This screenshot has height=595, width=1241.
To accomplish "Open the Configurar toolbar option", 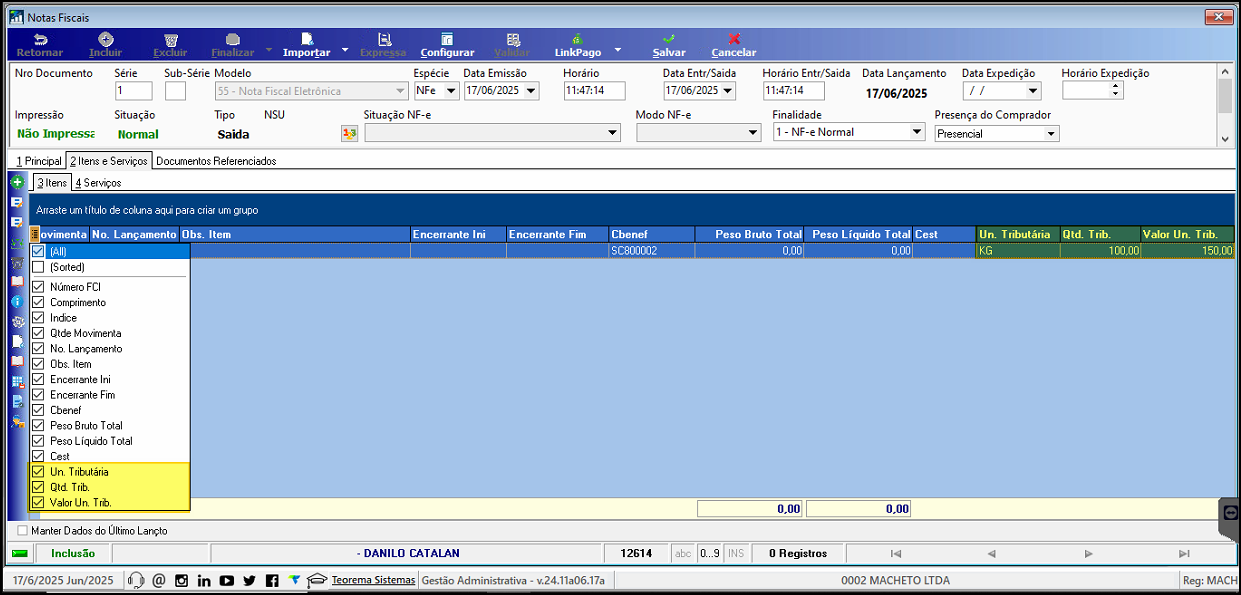I will [447, 45].
